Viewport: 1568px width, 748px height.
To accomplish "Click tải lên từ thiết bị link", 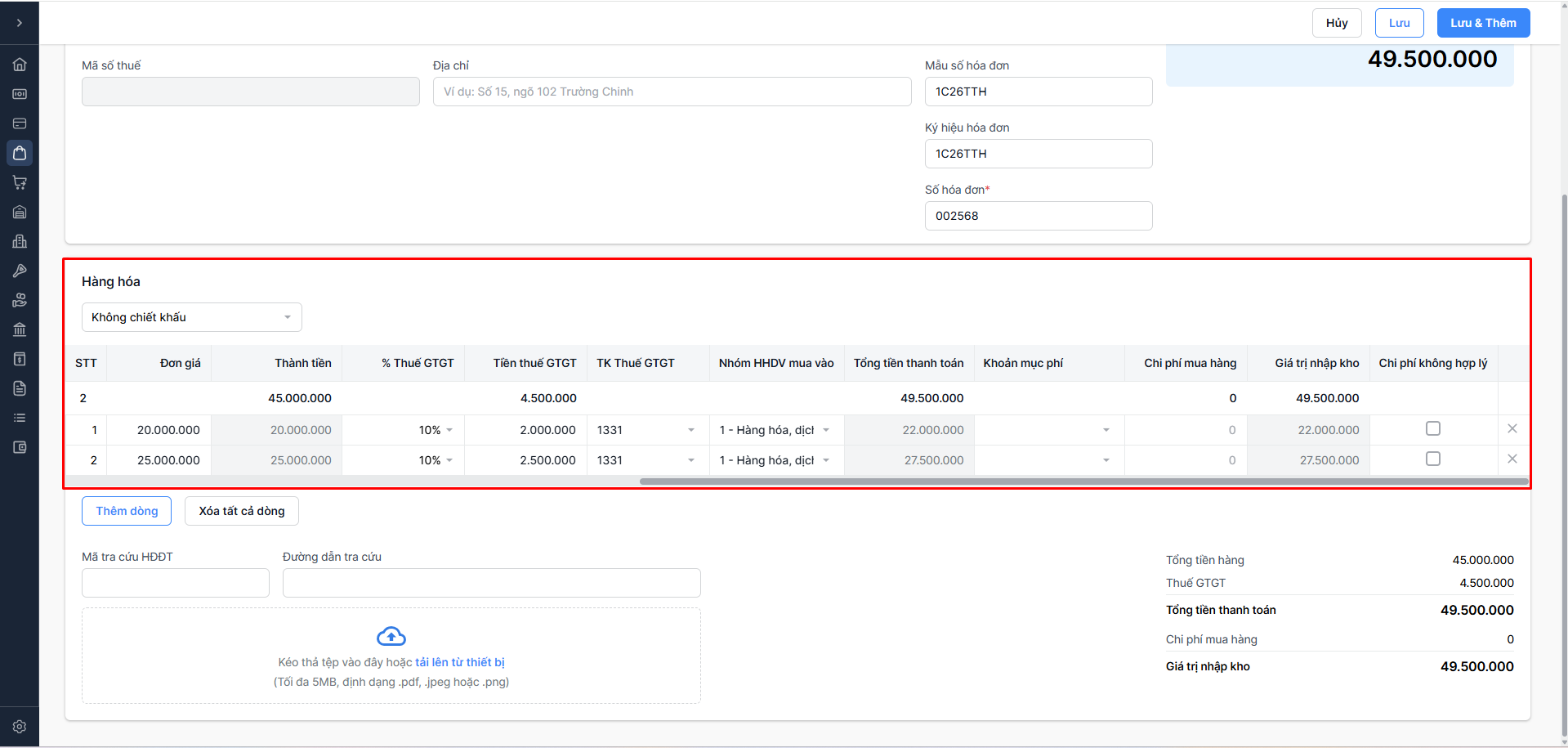I will 459,662.
